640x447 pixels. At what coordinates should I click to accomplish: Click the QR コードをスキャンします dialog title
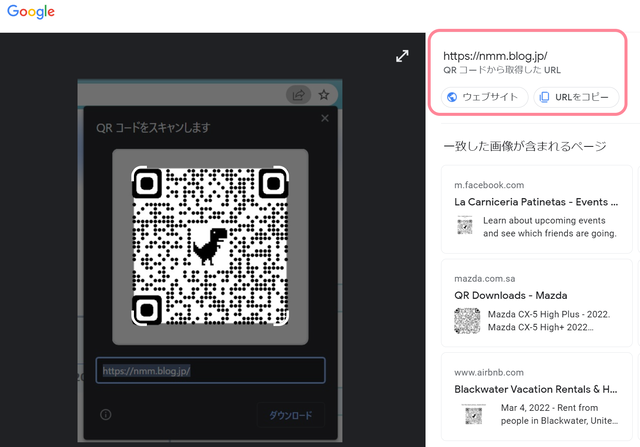coord(153,128)
